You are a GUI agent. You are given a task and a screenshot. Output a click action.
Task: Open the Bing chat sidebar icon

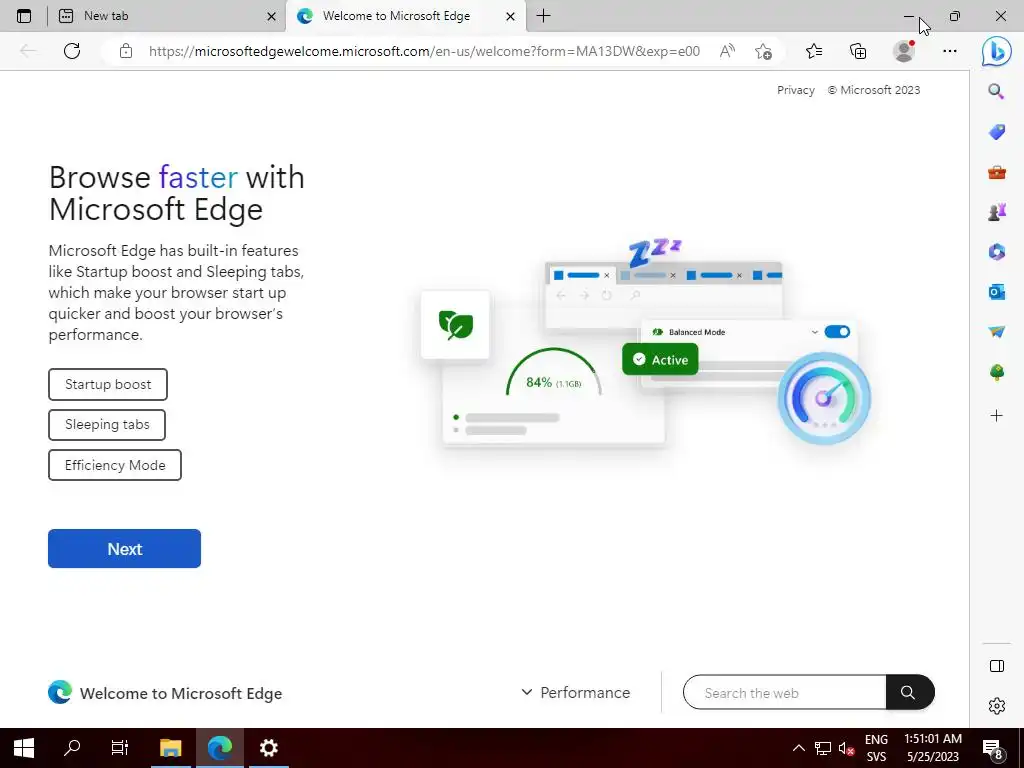coord(997,52)
